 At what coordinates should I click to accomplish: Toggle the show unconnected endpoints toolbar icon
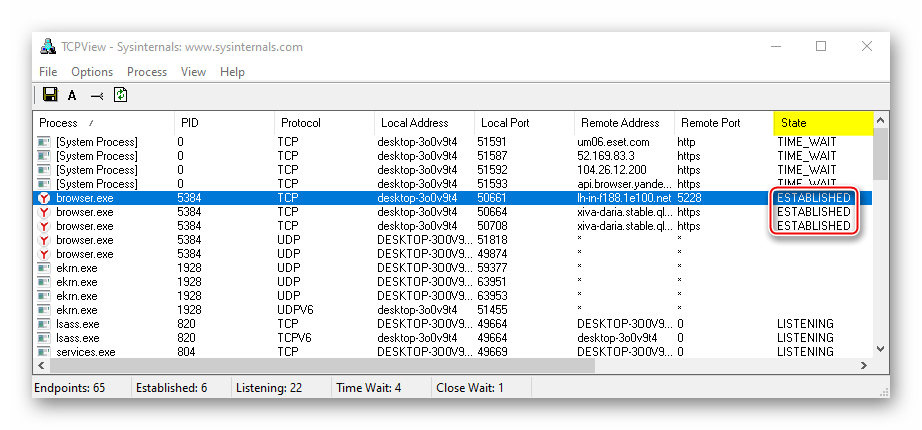click(97, 95)
